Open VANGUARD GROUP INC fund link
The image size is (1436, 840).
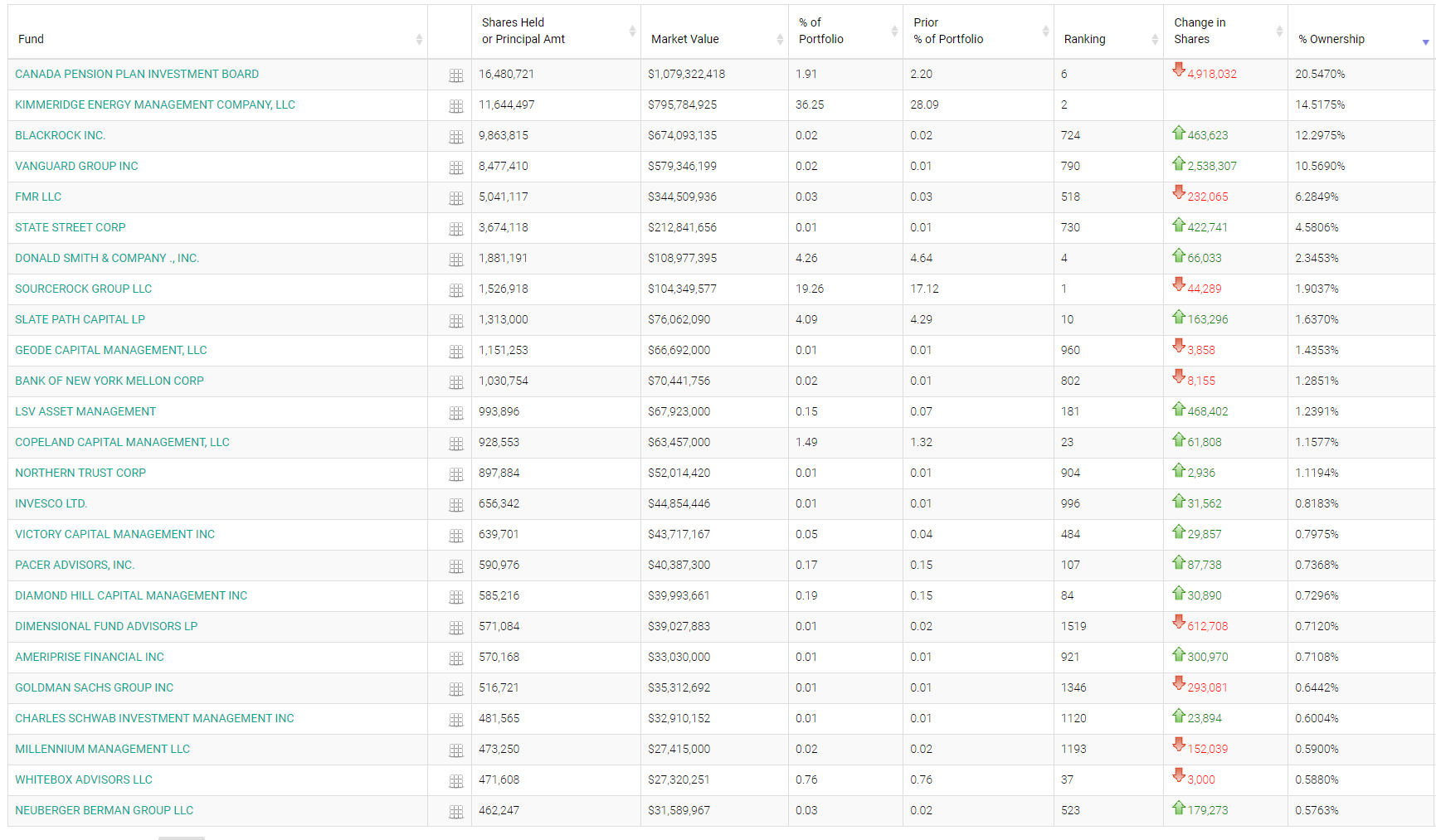(x=76, y=166)
